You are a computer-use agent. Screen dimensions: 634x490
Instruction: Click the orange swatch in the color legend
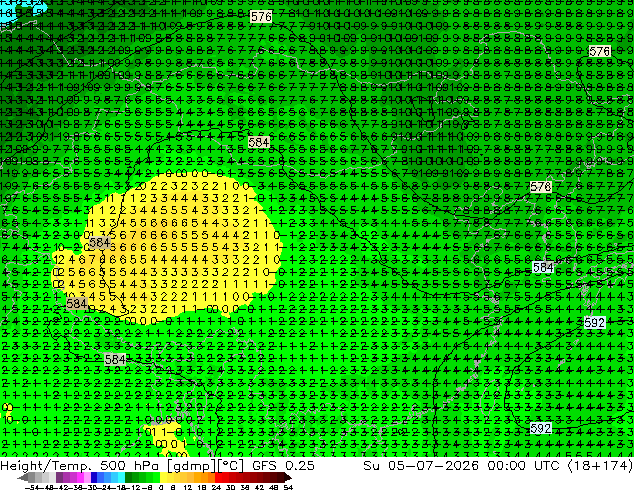click(204, 478)
